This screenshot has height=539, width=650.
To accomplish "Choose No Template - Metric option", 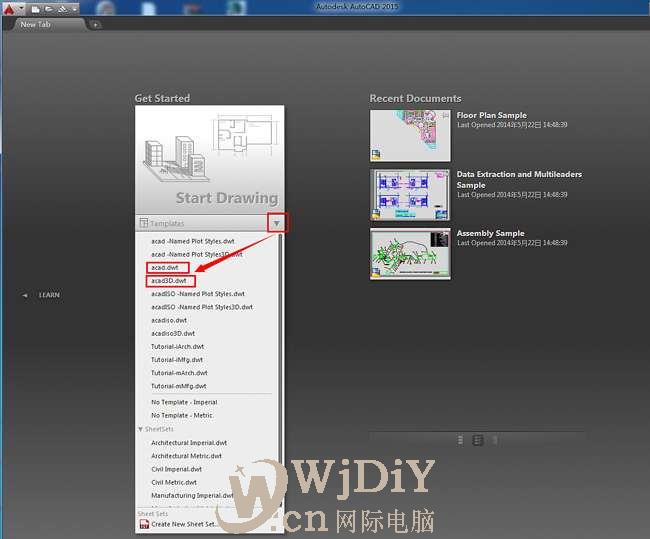I will (x=182, y=415).
